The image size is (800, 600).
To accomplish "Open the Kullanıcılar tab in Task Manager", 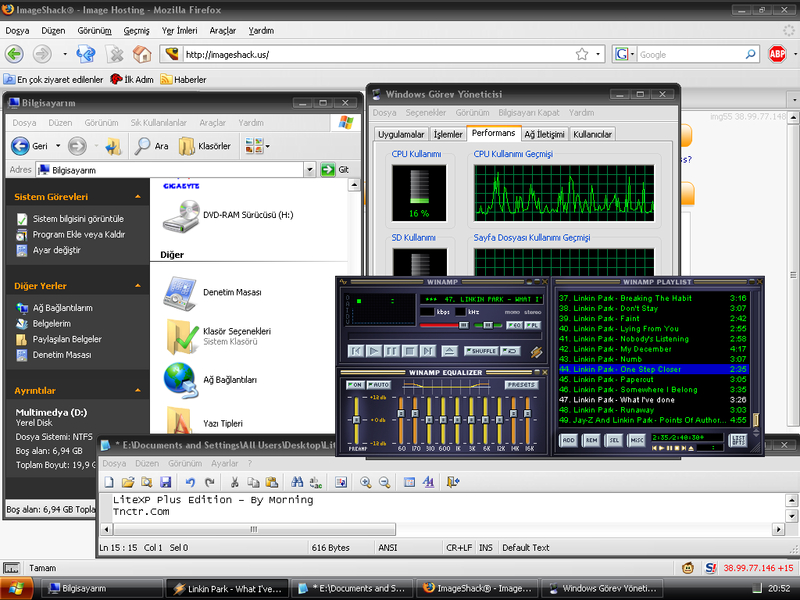I will pos(592,134).
